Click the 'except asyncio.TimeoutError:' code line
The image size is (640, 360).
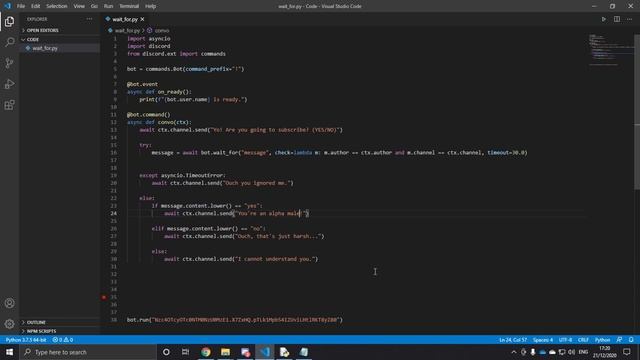182,175
